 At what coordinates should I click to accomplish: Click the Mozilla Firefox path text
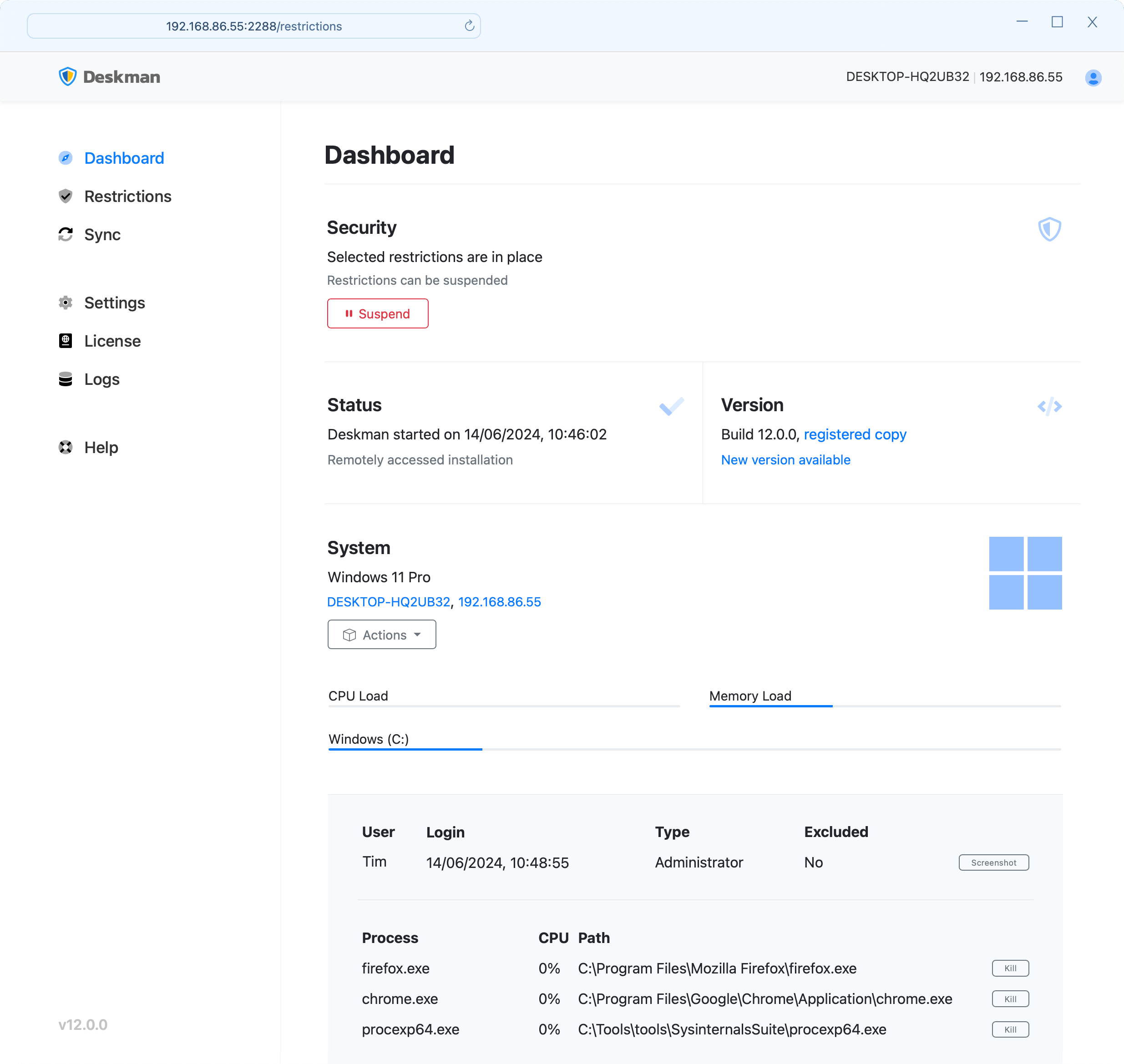click(717, 968)
